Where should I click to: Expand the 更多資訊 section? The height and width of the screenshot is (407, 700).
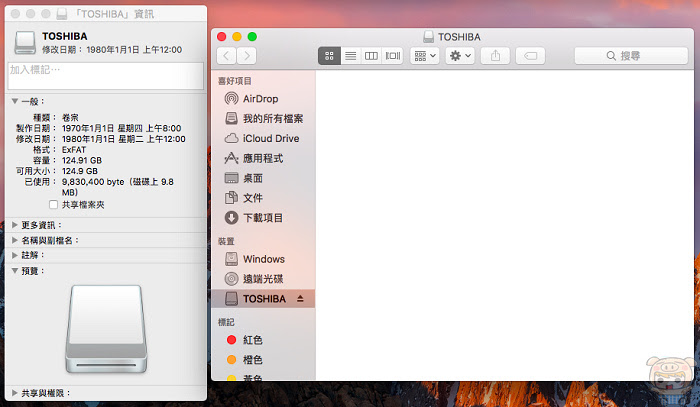pos(15,225)
